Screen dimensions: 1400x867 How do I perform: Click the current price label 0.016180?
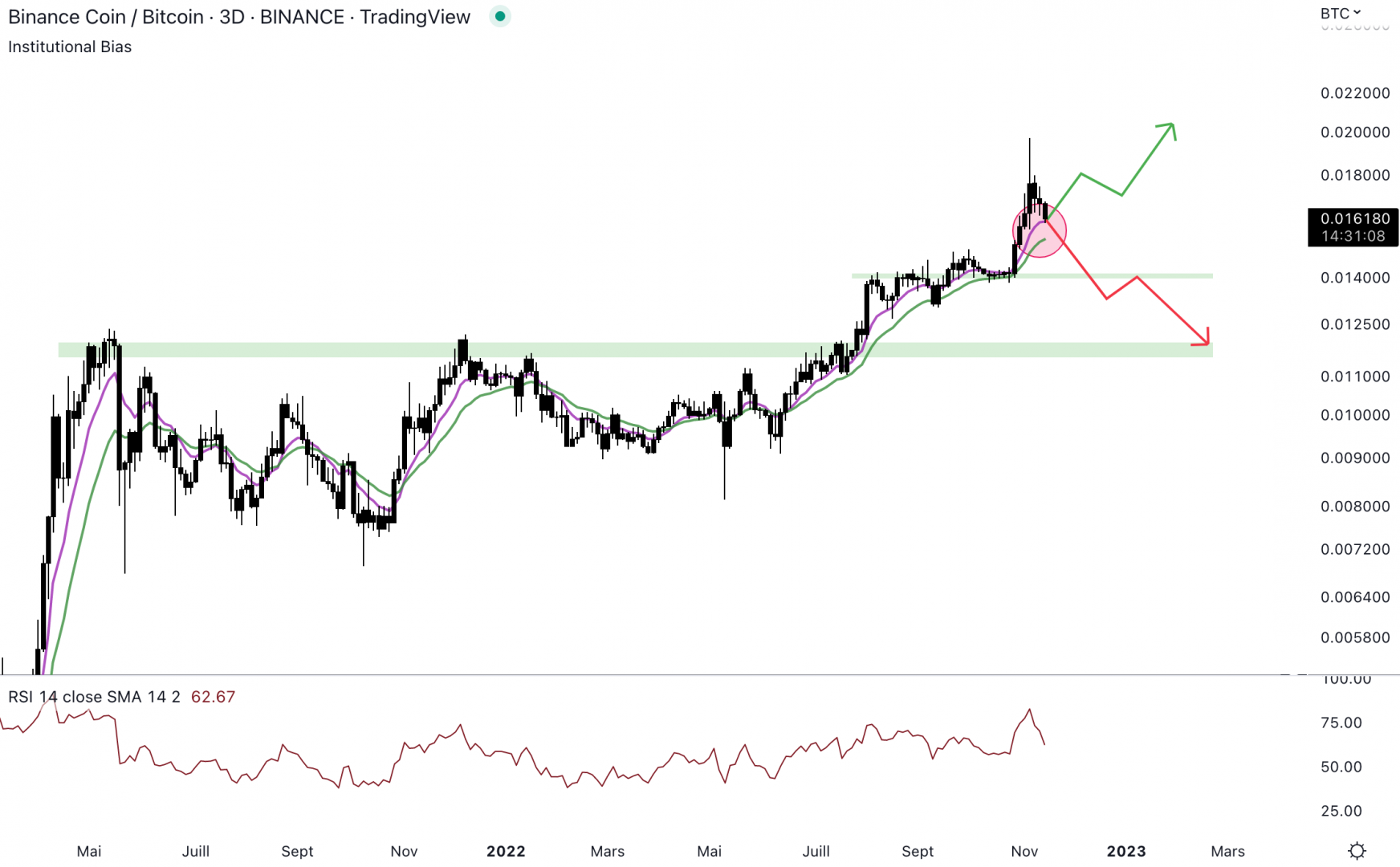pyautogui.click(x=1354, y=218)
